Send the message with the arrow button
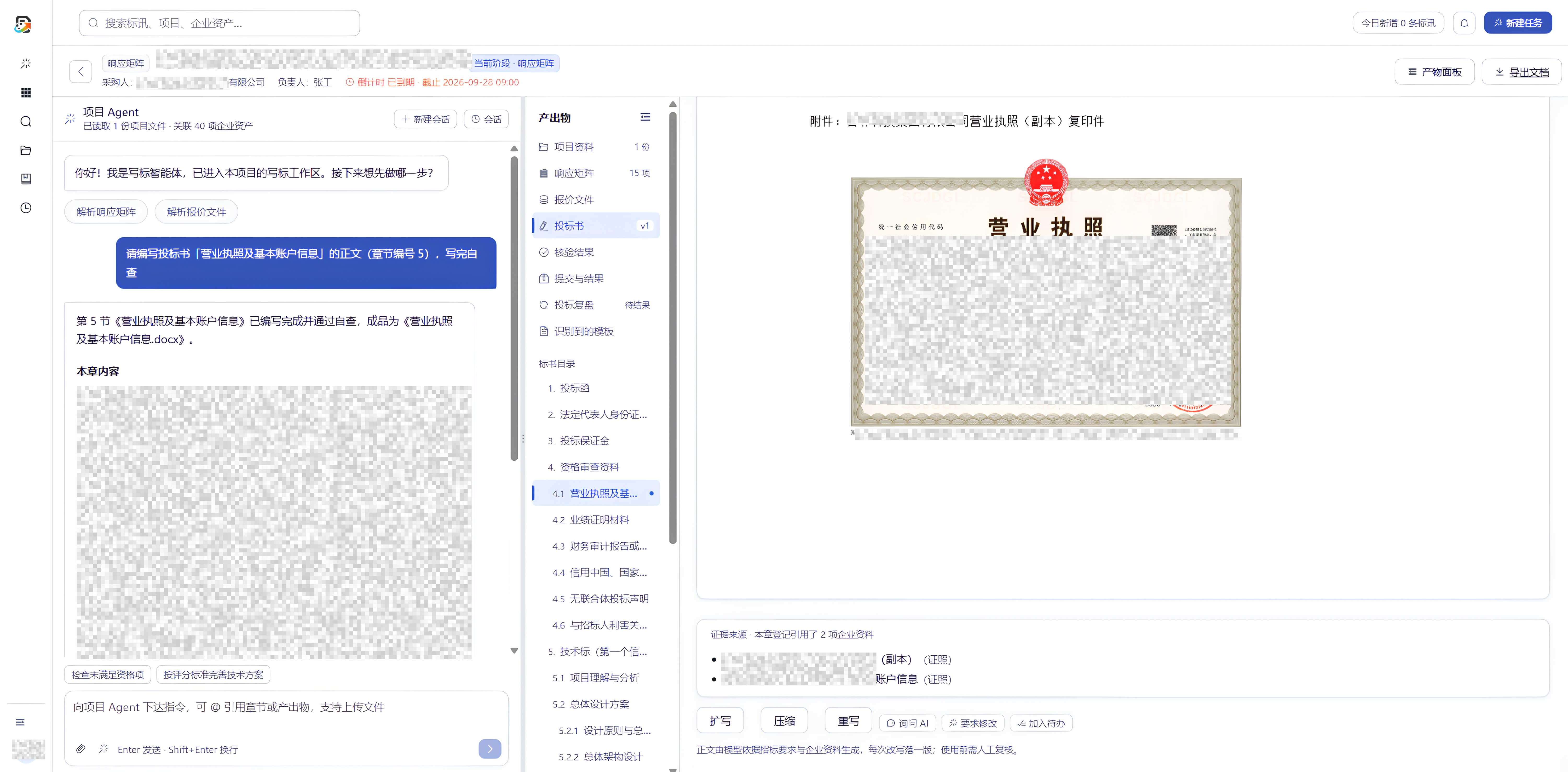Screen dimensions: 1568x772 coord(489,749)
